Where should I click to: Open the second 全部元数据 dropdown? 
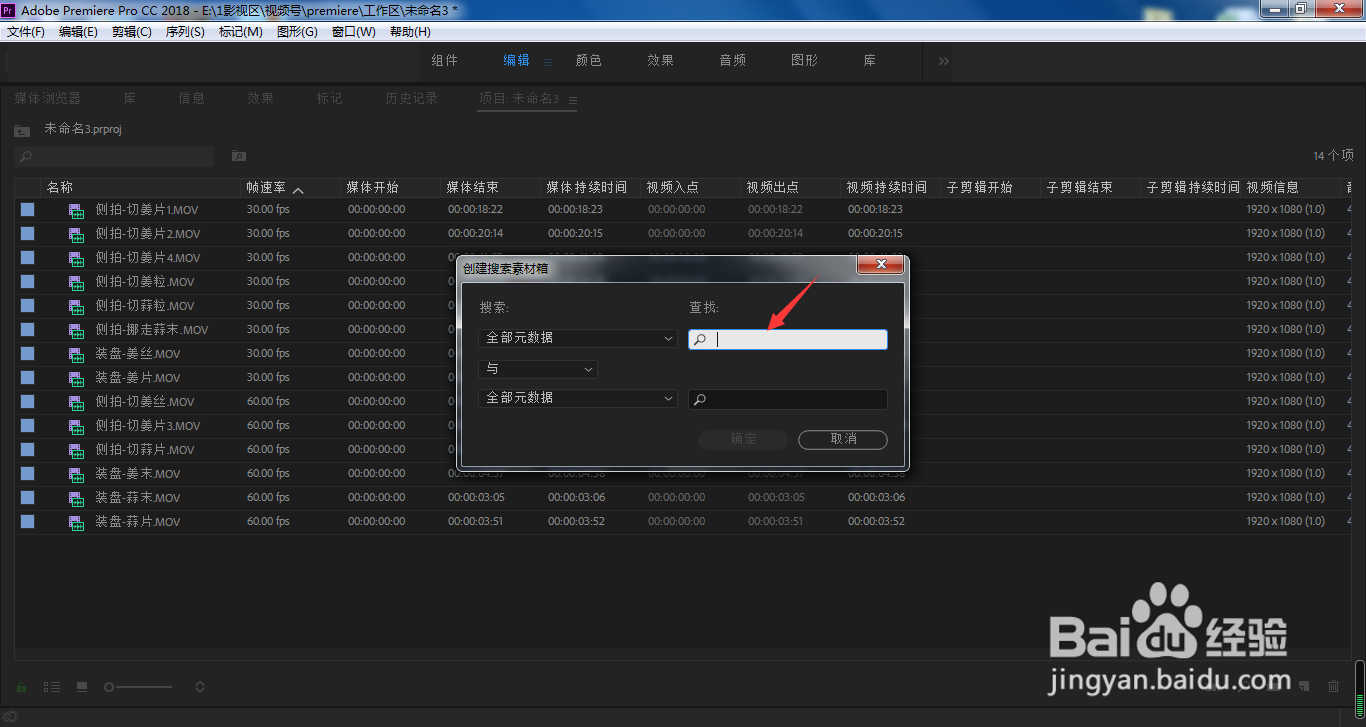click(x=578, y=399)
